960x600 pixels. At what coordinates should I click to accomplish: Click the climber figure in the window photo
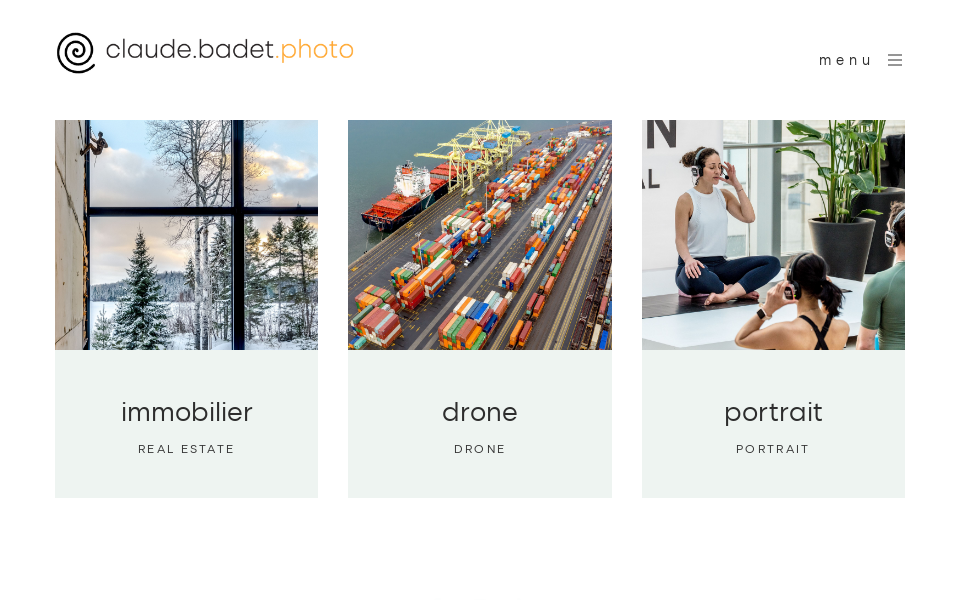pyautogui.click(x=95, y=144)
